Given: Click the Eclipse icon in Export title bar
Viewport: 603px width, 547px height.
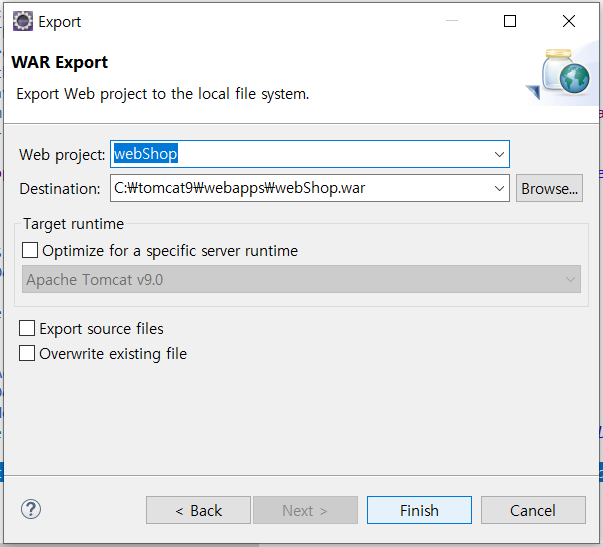Looking at the screenshot, I should pyautogui.click(x=23, y=21).
